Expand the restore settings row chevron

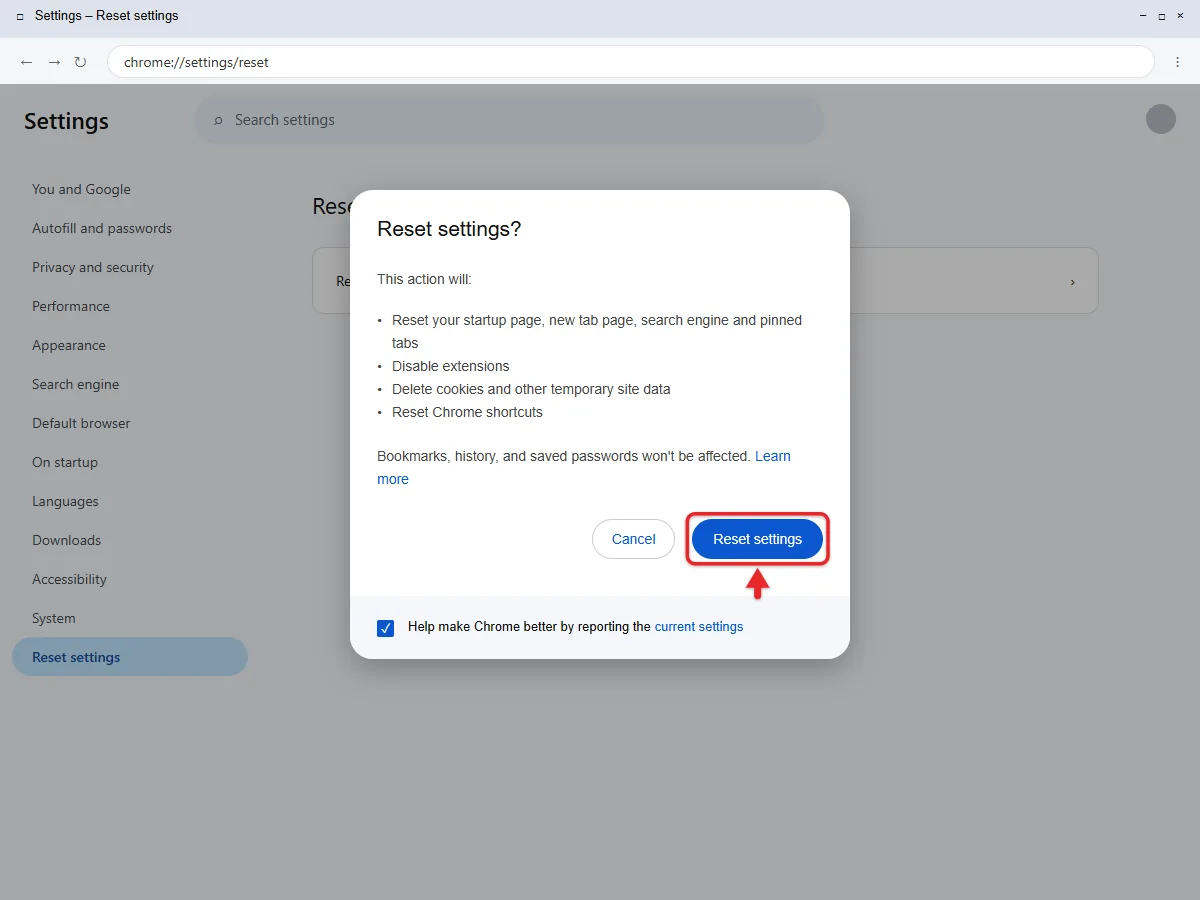click(1073, 282)
